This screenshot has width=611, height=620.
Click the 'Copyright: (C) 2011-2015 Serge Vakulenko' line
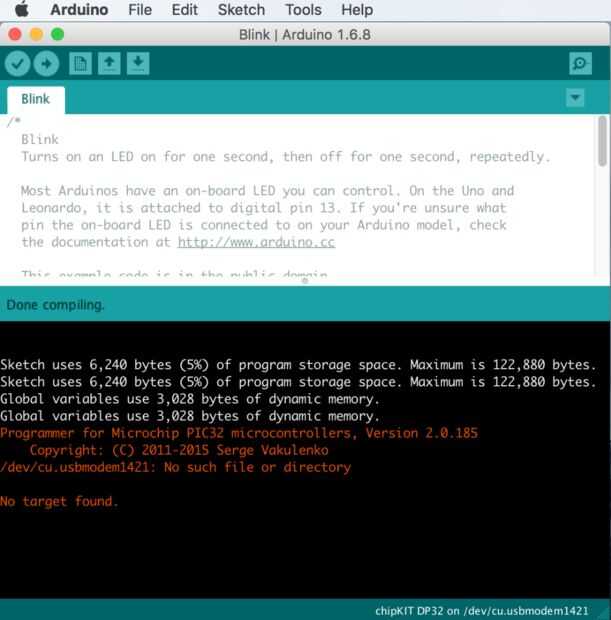(x=179, y=450)
